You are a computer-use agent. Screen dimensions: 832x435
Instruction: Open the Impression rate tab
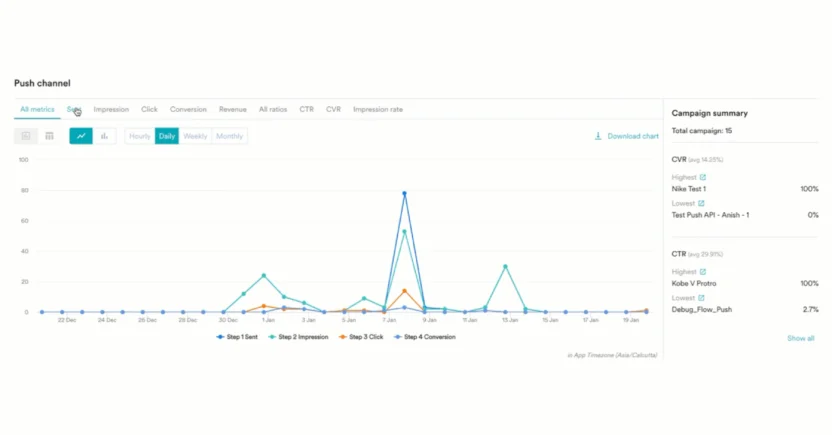pyautogui.click(x=378, y=109)
